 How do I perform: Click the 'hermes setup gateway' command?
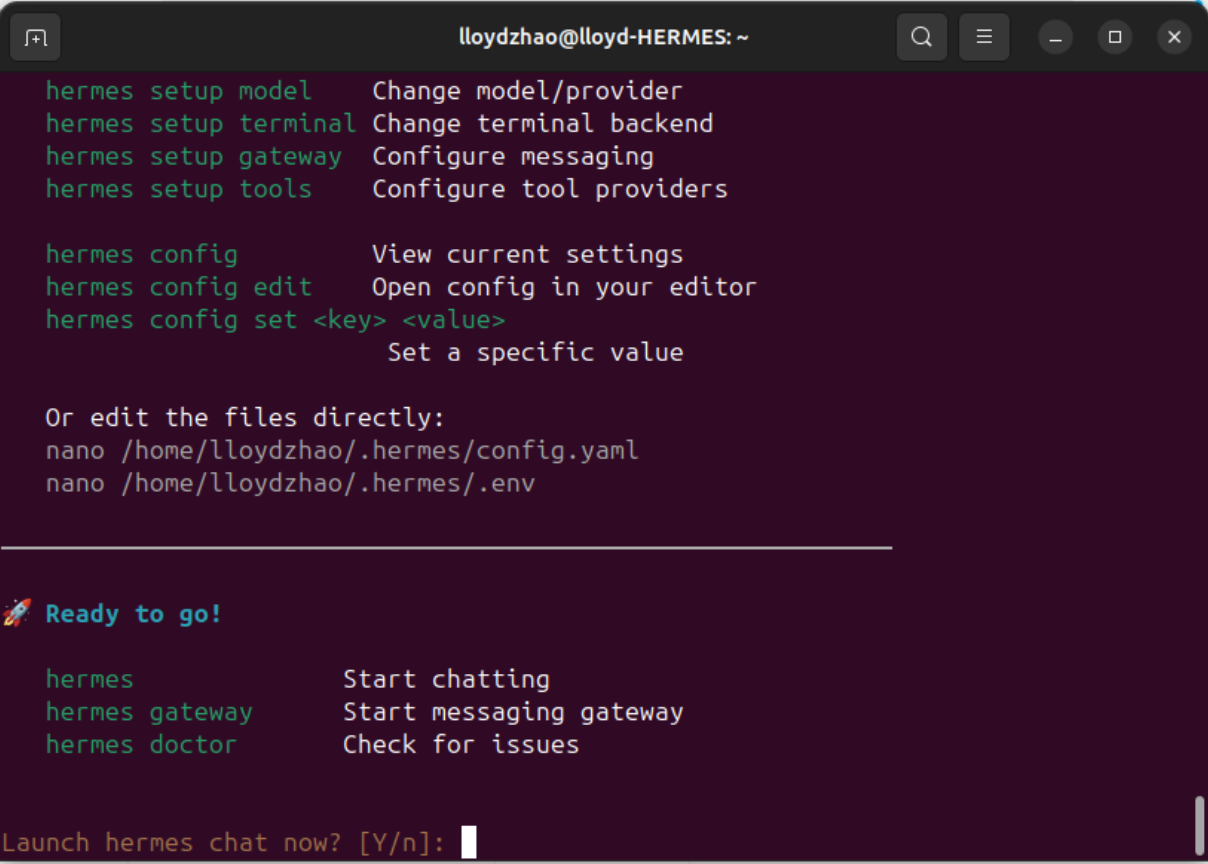pyautogui.click(x=193, y=157)
